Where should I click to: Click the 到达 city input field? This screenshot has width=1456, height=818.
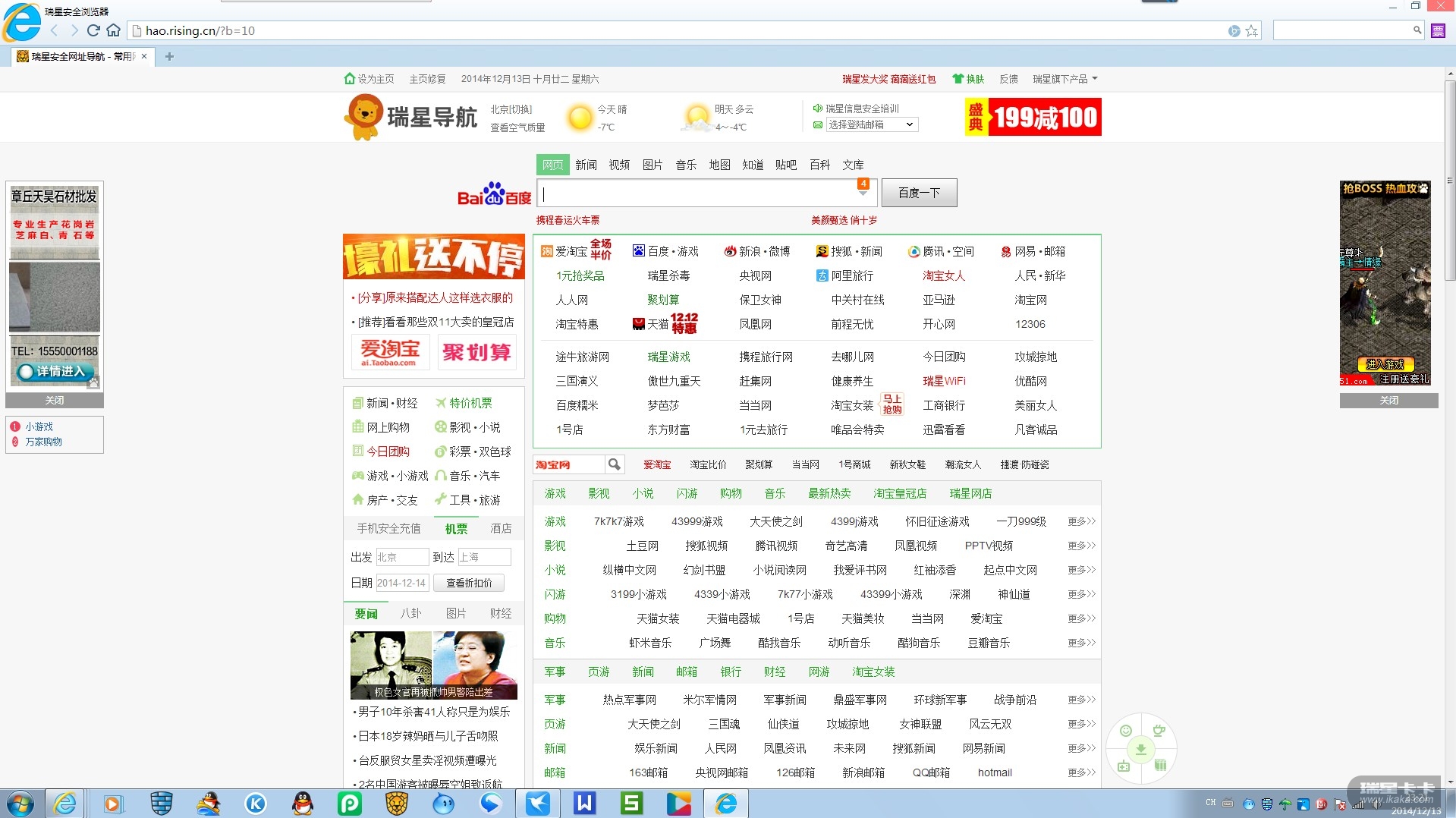tap(484, 557)
